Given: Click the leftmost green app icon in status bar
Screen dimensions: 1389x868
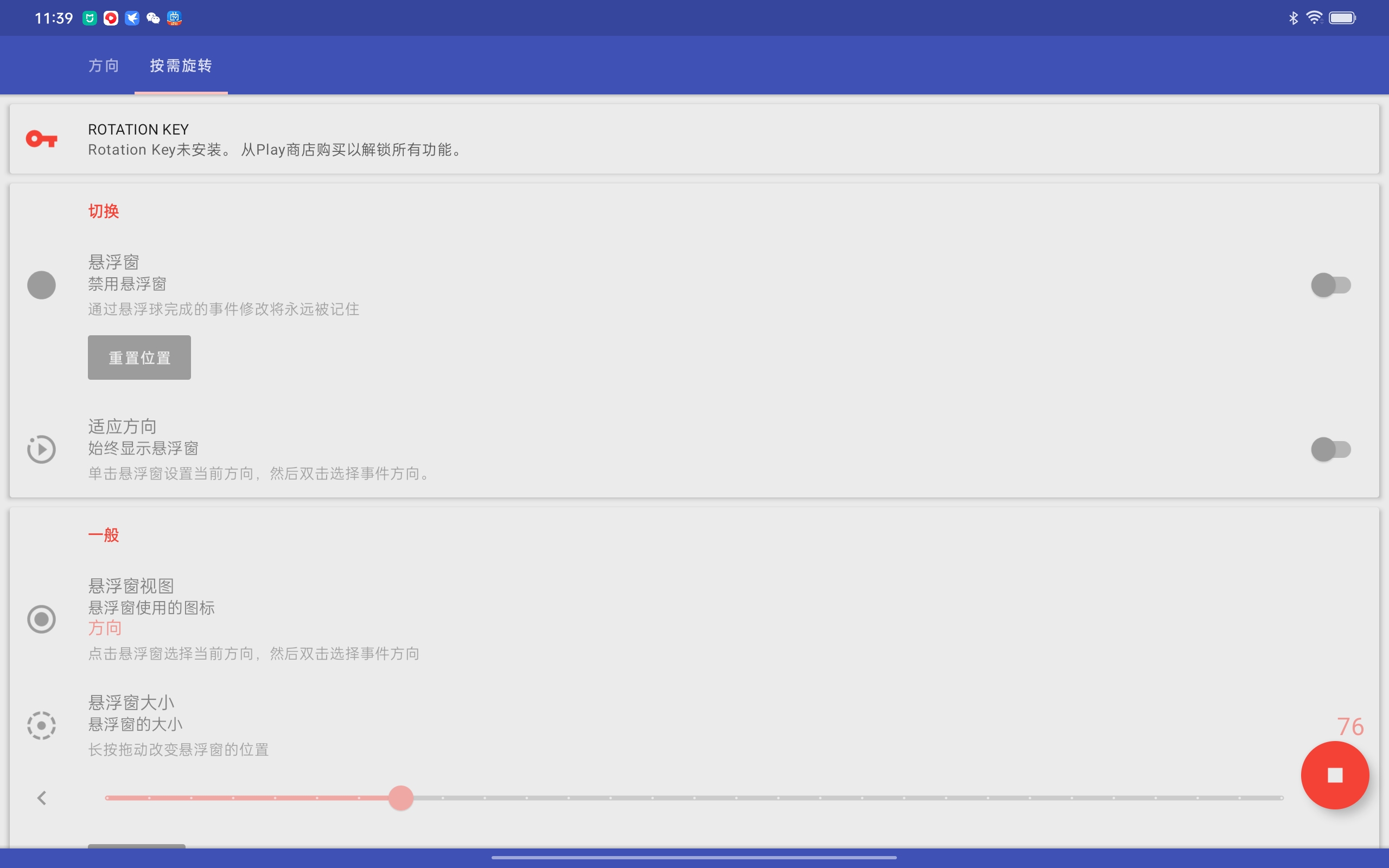Looking at the screenshot, I should [x=90, y=18].
